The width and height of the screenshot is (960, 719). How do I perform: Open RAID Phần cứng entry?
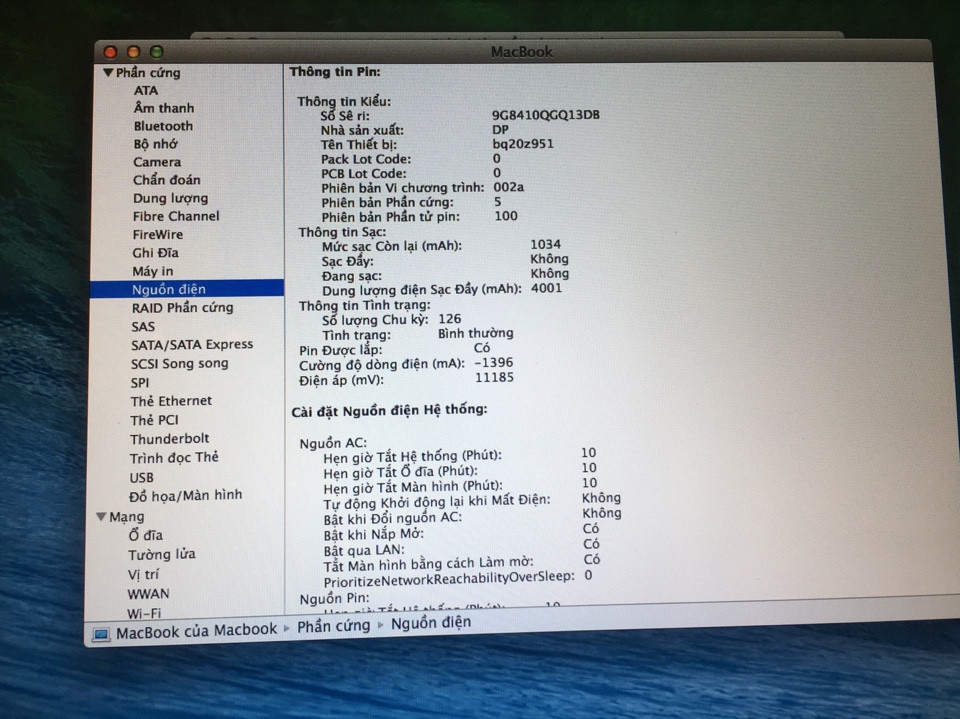182,307
